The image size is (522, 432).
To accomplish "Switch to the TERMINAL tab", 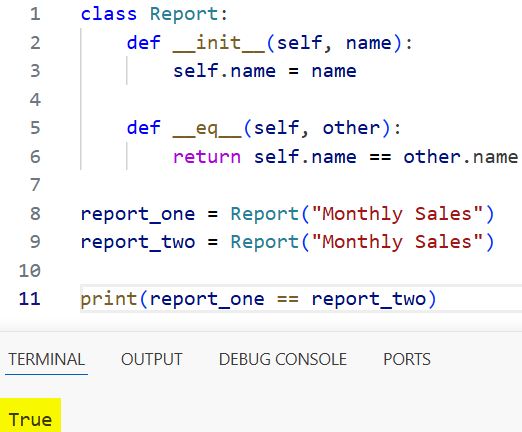I will coord(46,359).
